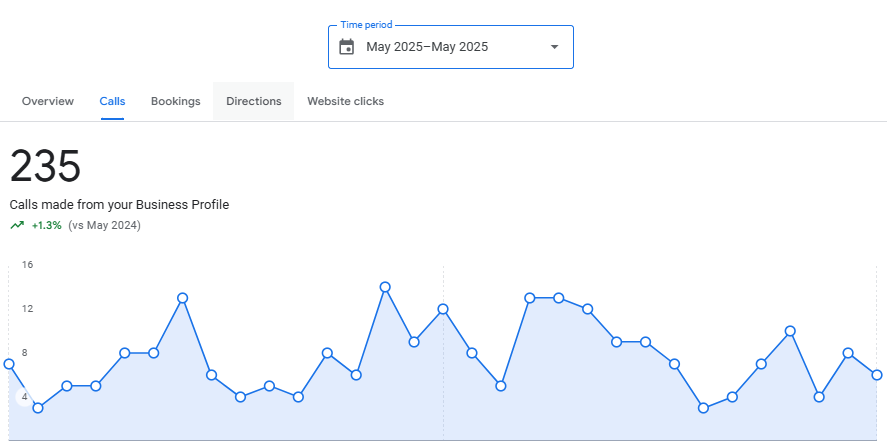Click the +1.3% change value
Viewport: 887px width, 444px height.
pyautogui.click(x=47, y=225)
